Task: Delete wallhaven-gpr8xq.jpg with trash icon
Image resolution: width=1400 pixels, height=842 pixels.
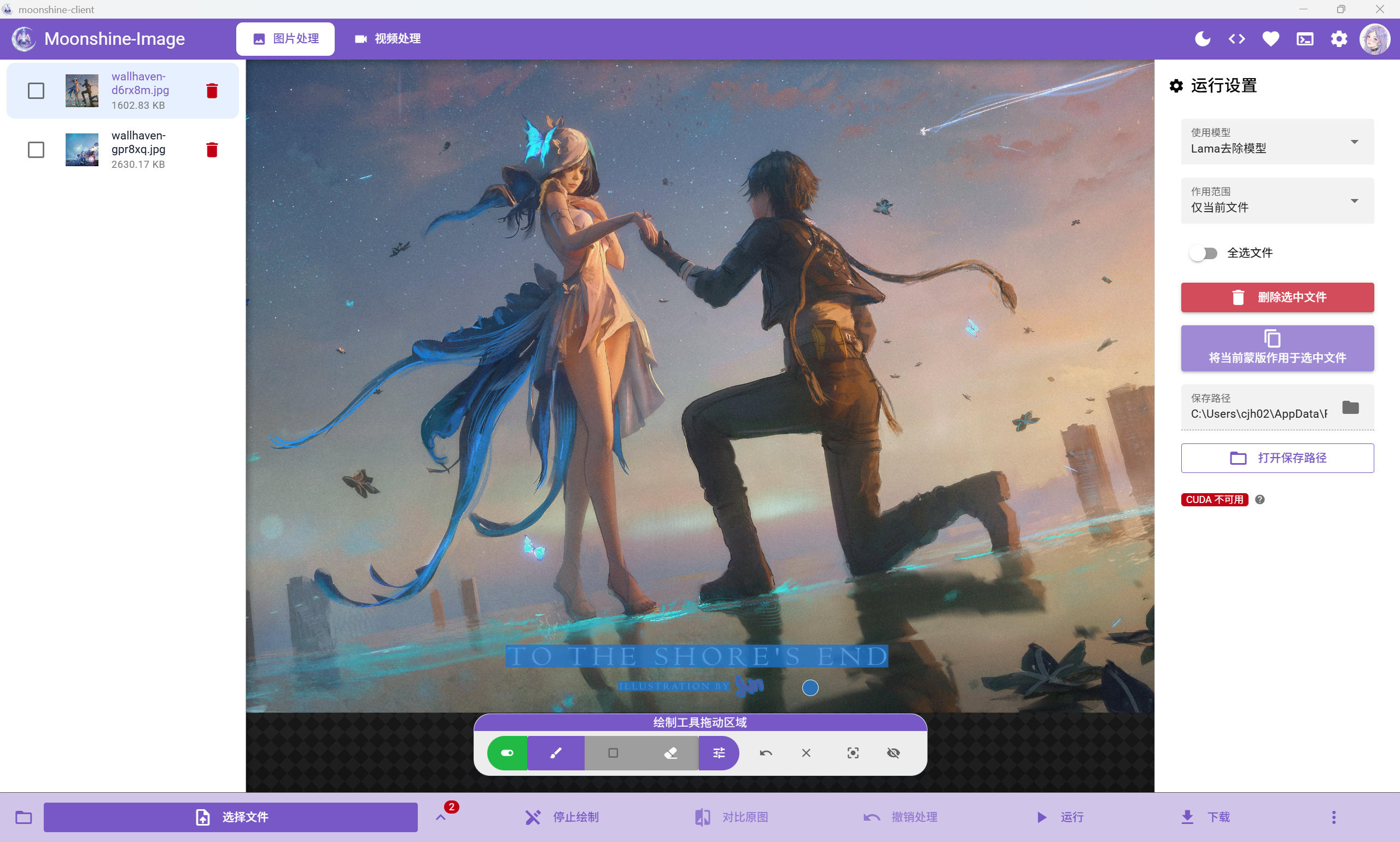Action: coord(212,150)
